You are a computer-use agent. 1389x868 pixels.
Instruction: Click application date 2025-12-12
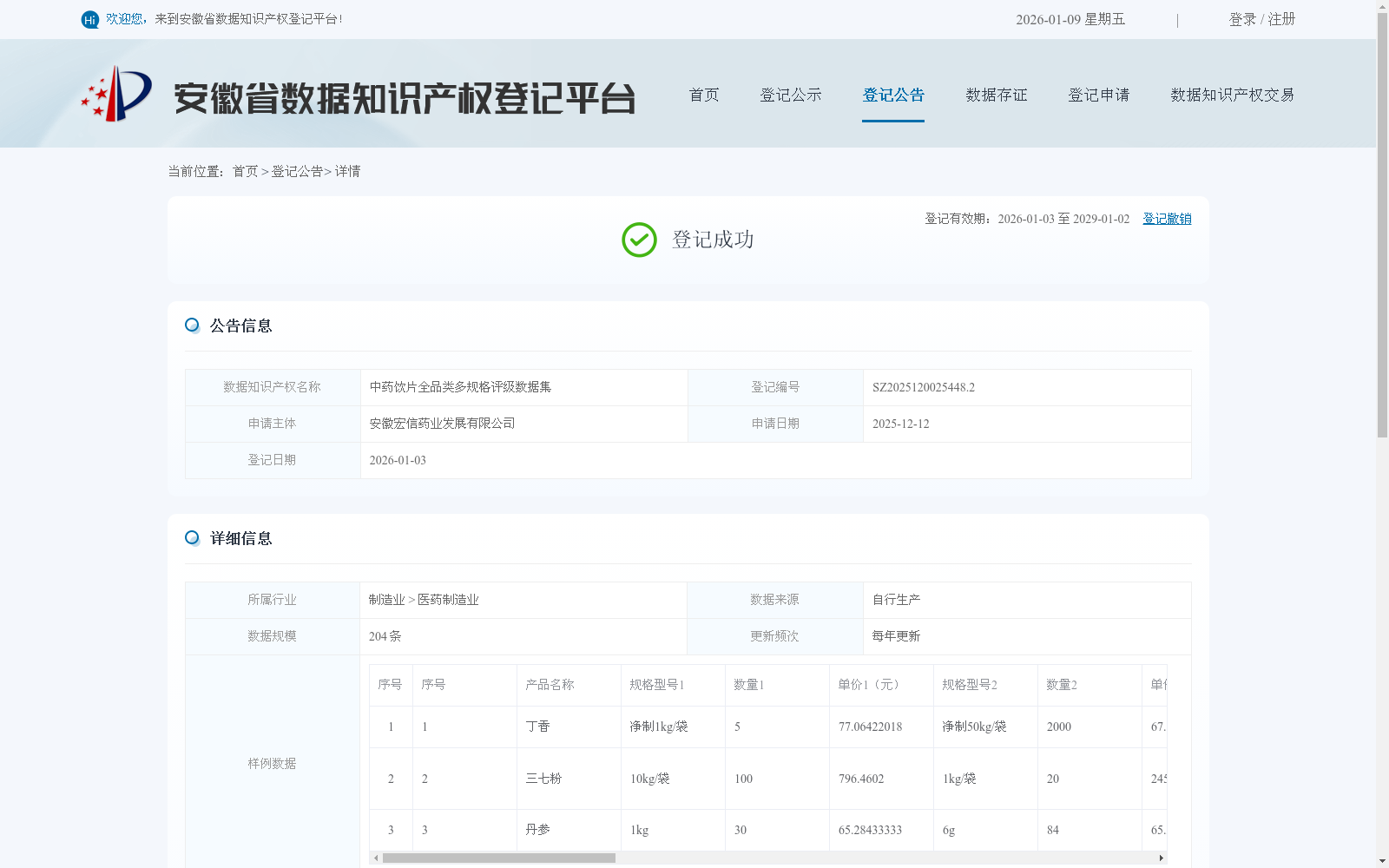coord(901,424)
